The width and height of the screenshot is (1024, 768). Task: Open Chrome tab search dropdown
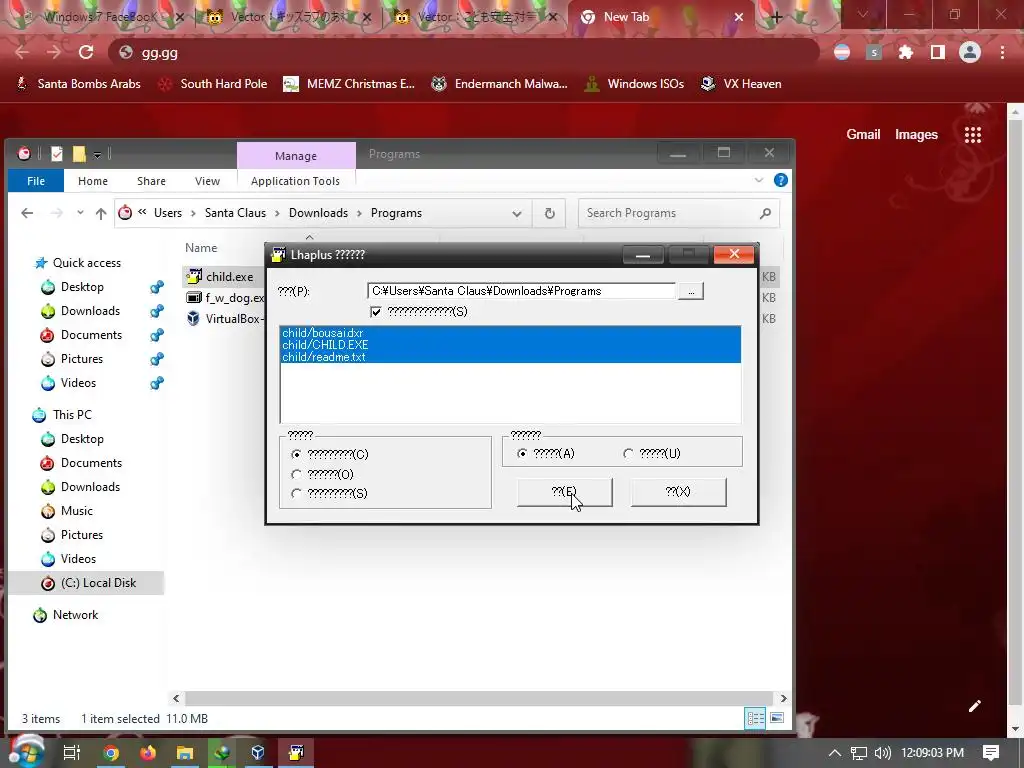click(x=863, y=14)
